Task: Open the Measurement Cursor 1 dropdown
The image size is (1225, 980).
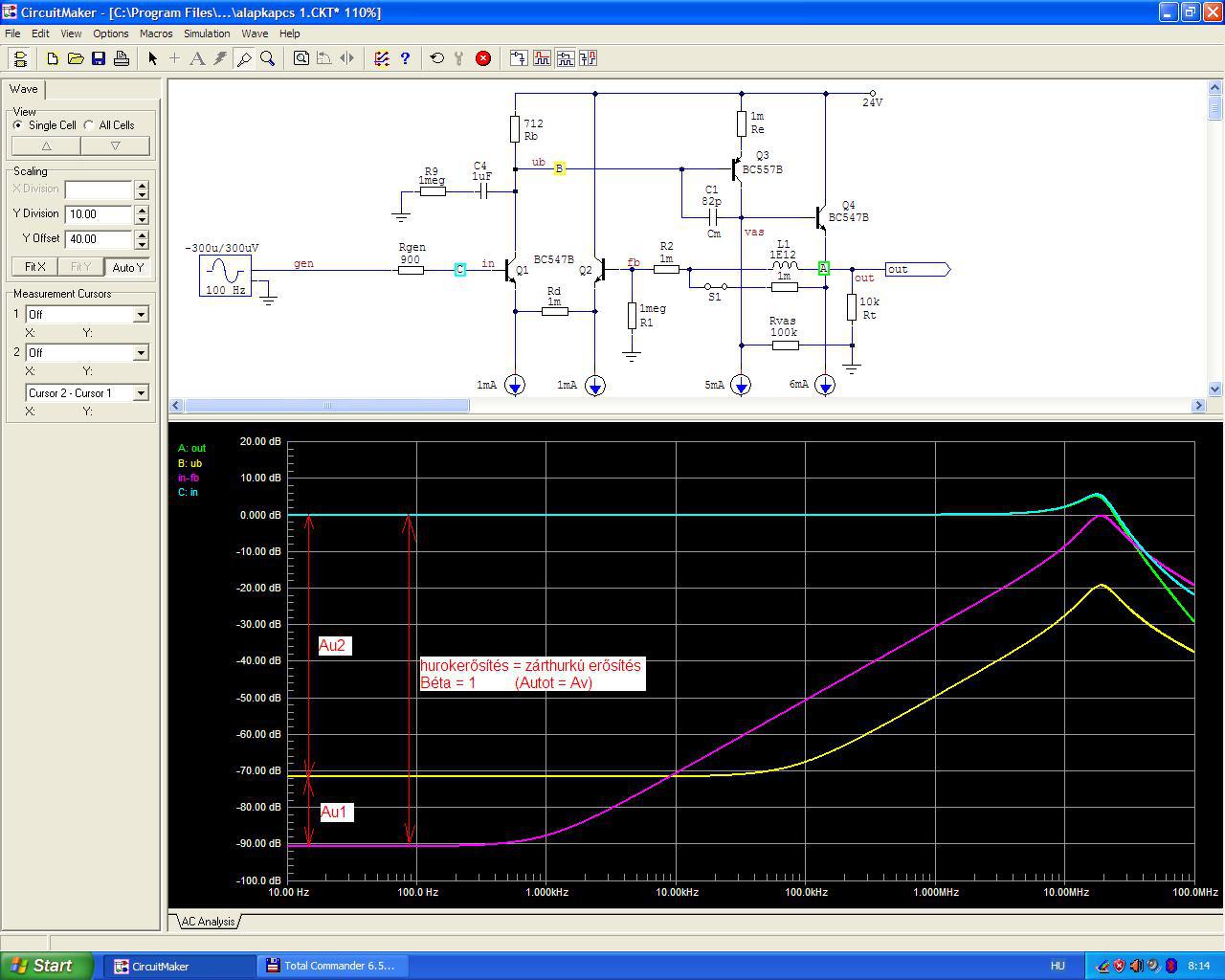Action: 141,315
